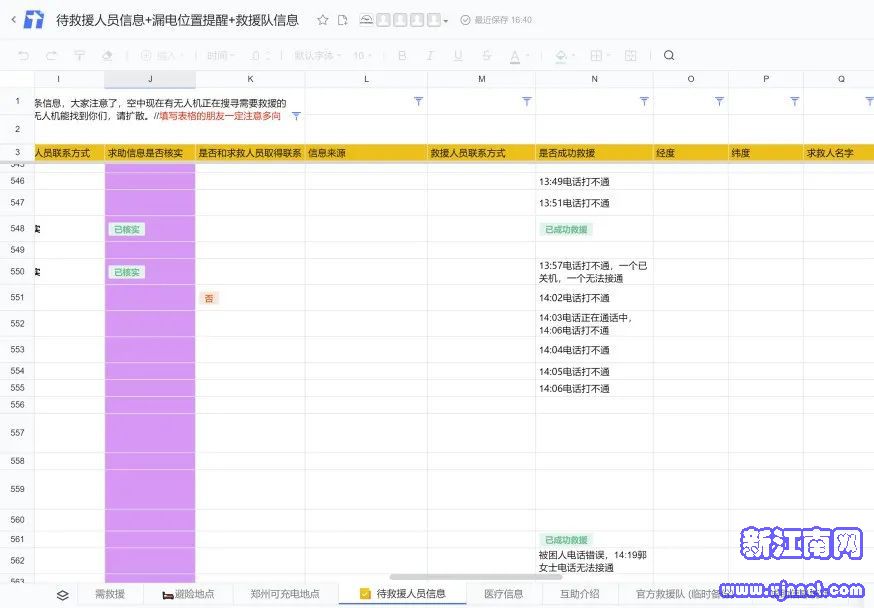Switch to the 避险地点 sheet tab
Screen dimensions: 874x608
pos(188,594)
